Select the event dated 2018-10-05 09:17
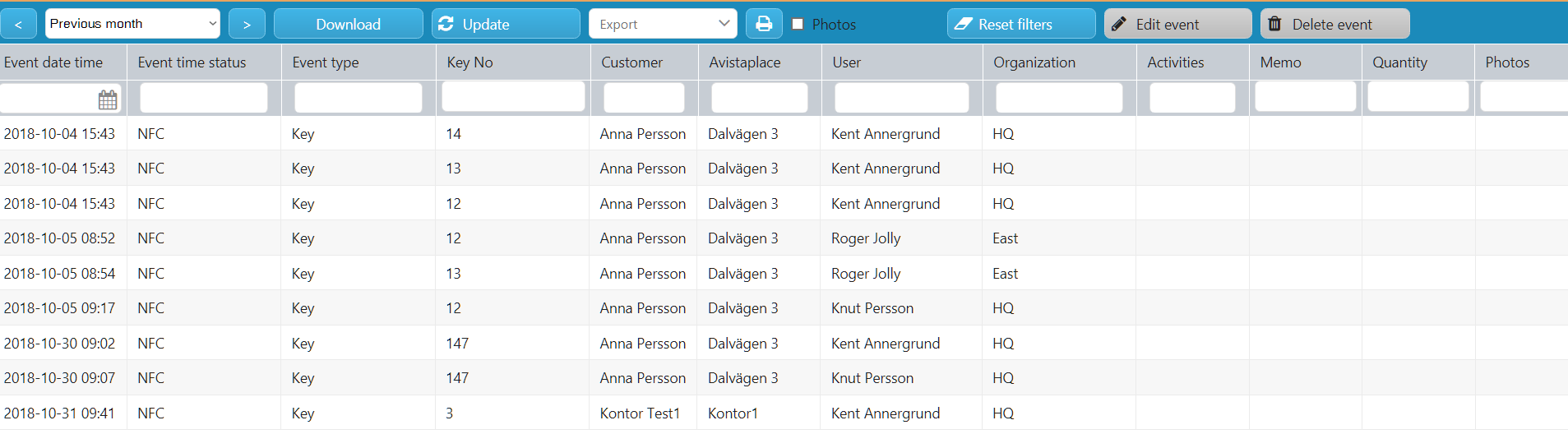The image size is (1568, 448). [x=784, y=307]
